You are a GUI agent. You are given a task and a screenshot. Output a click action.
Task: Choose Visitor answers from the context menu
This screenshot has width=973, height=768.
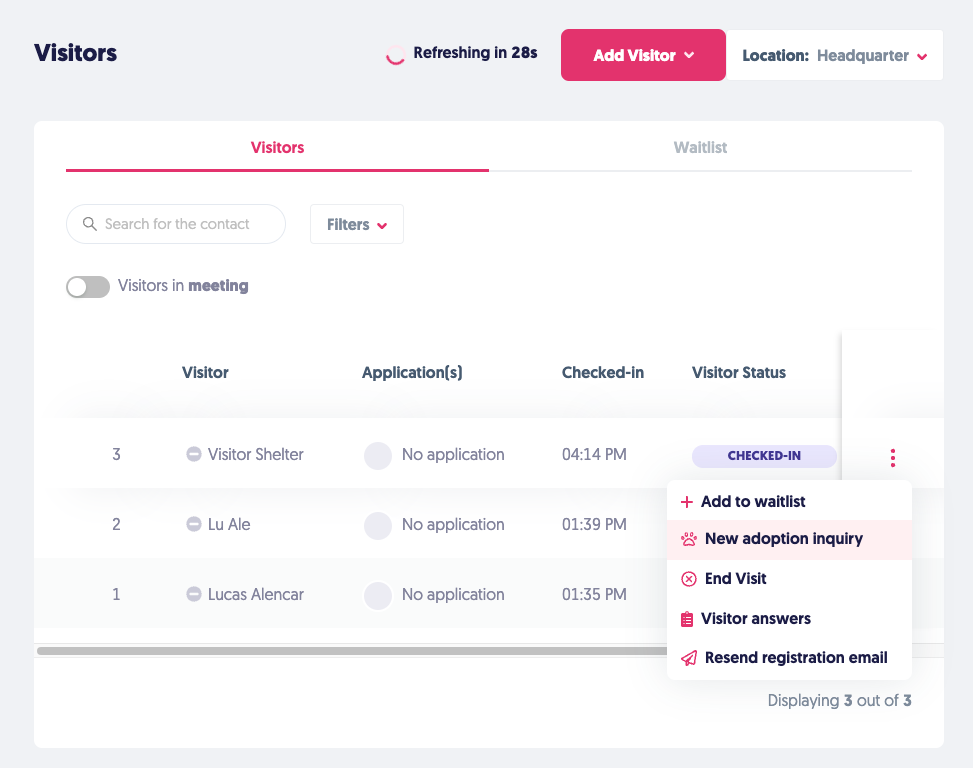[755, 619]
